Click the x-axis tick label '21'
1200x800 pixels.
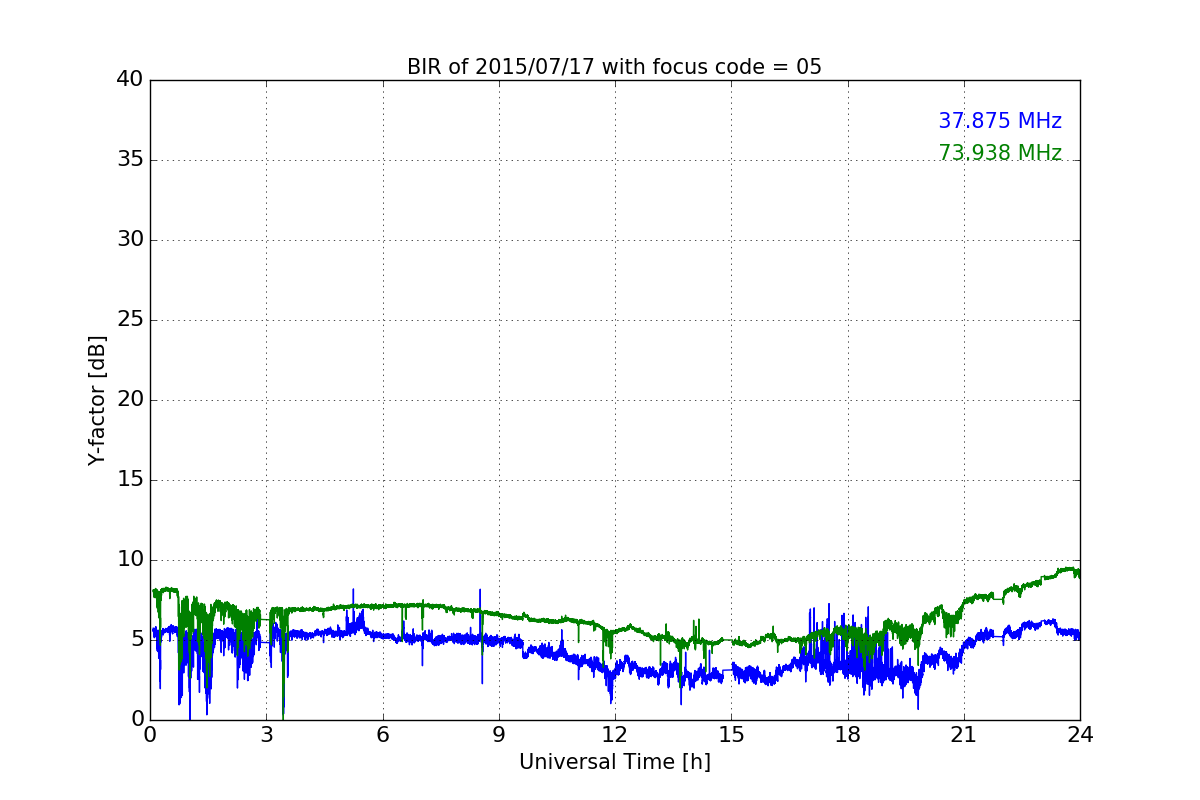point(964,734)
